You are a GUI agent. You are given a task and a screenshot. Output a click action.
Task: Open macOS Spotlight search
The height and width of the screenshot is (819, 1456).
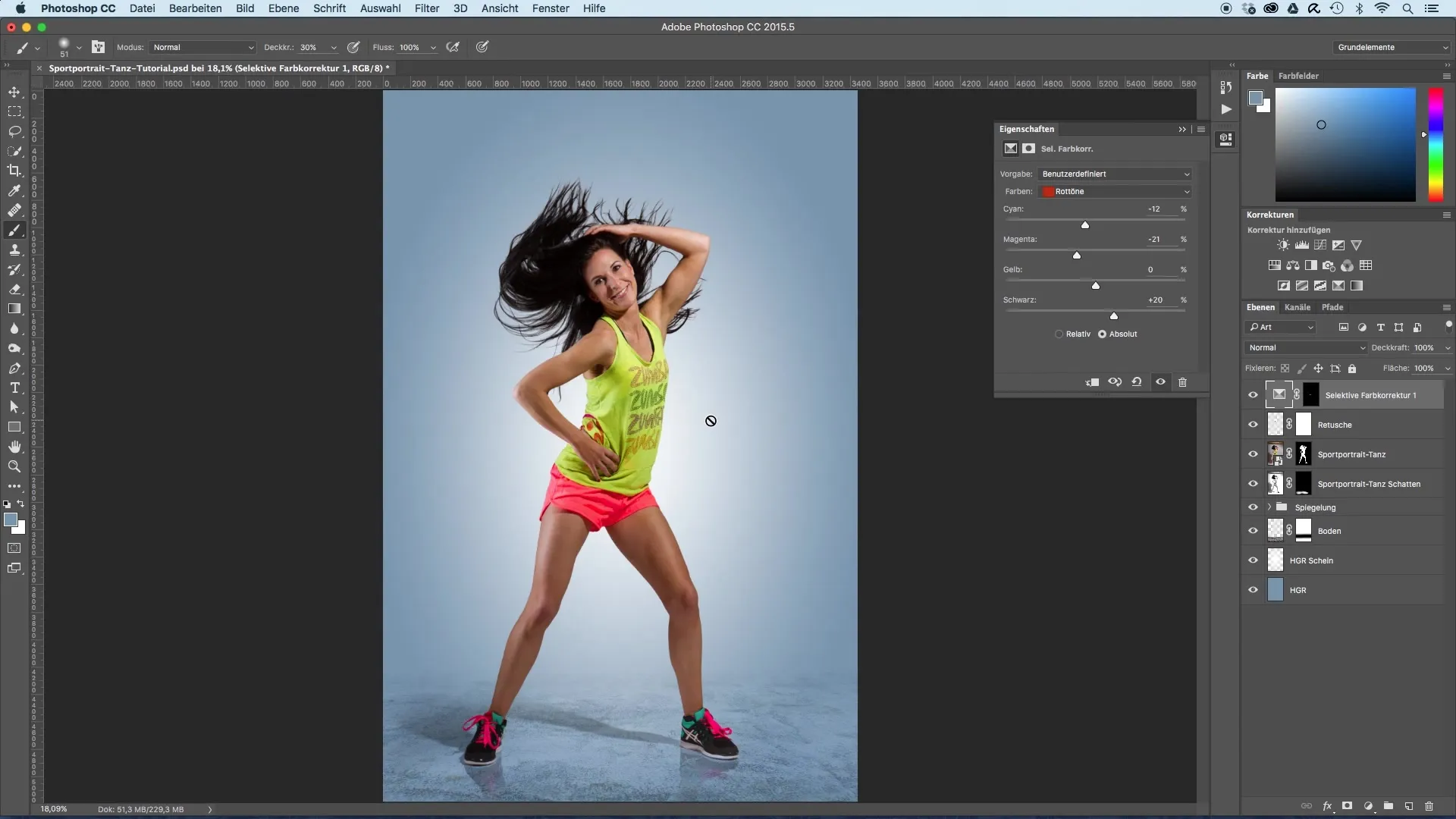pyautogui.click(x=1407, y=8)
